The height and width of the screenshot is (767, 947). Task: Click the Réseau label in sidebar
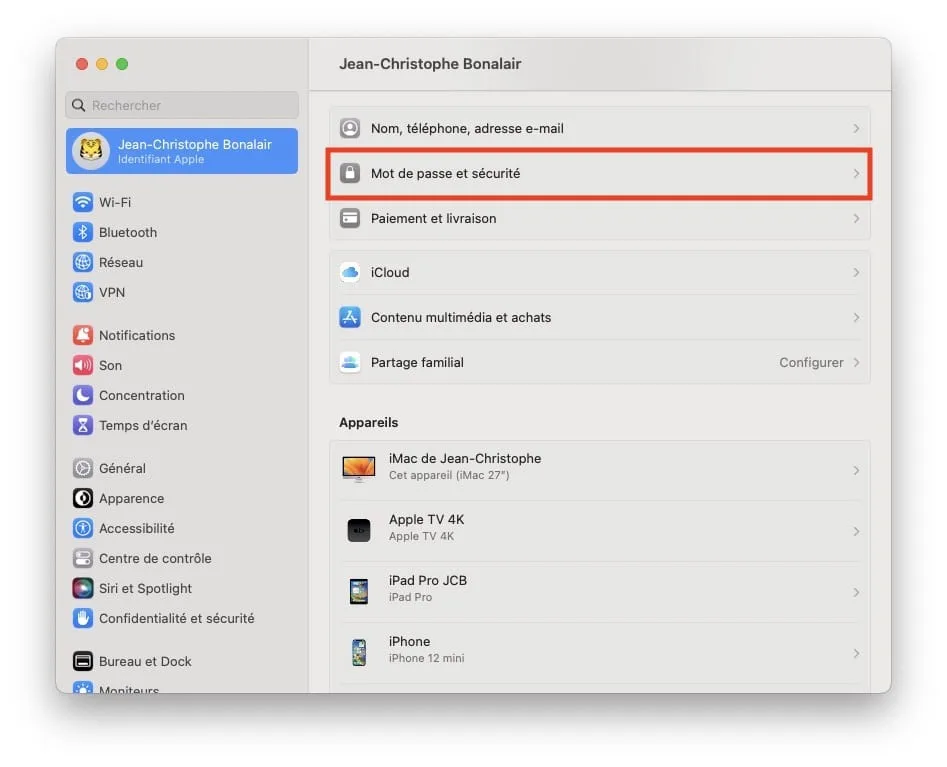pyautogui.click(x=121, y=262)
